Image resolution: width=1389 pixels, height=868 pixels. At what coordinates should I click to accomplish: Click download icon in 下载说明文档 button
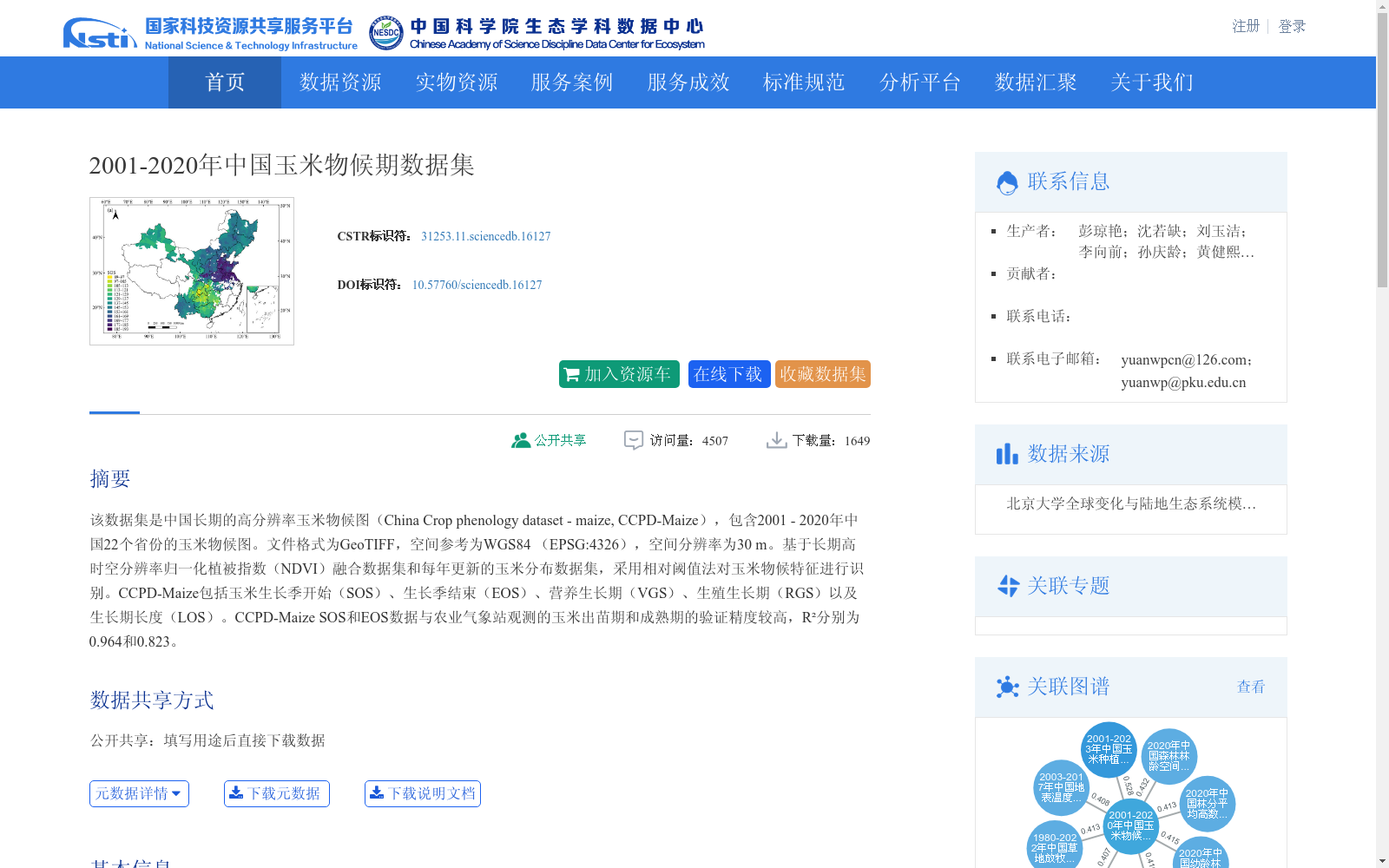(377, 792)
